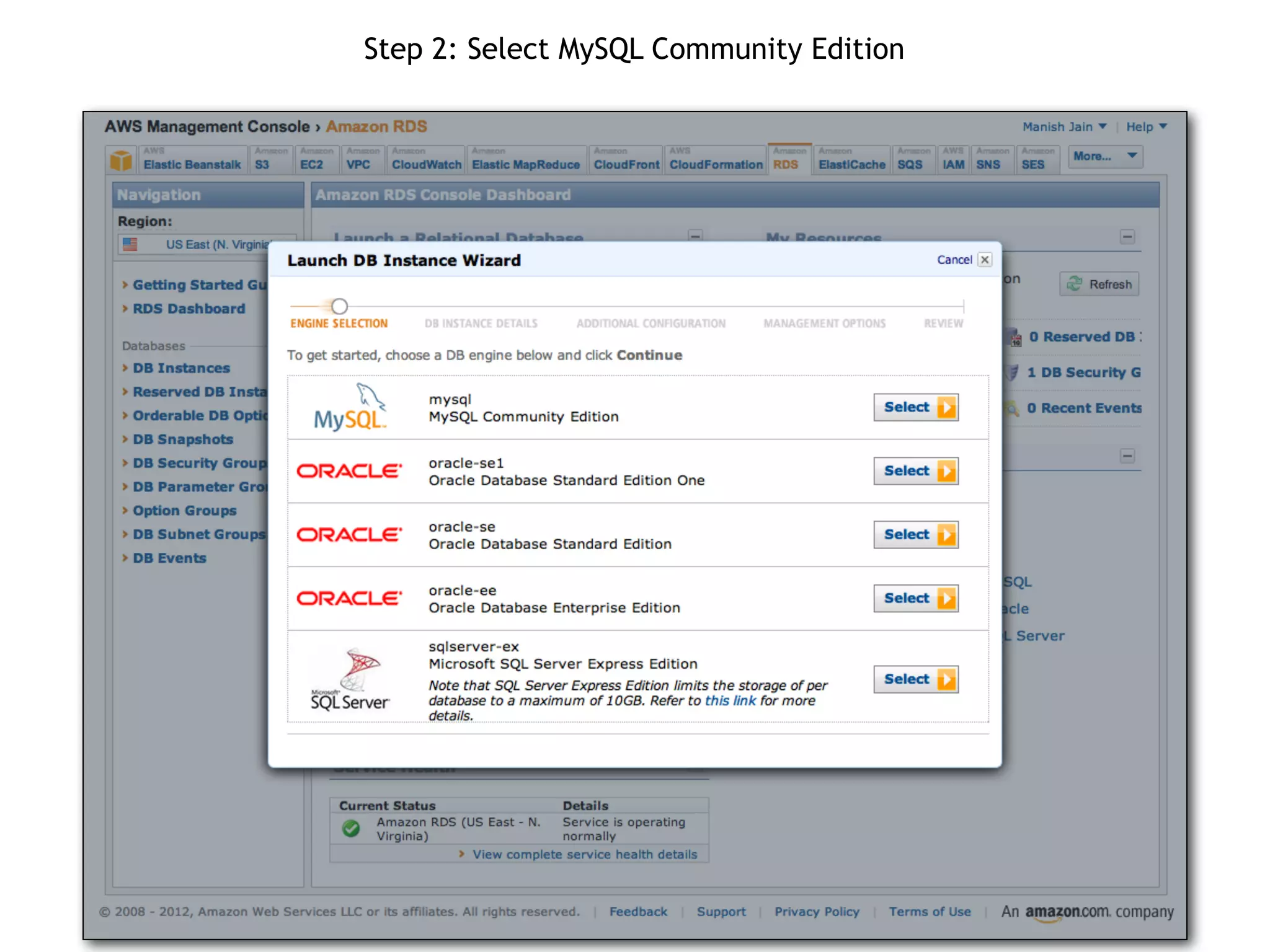The image size is (1270, 952).
Task: Select Oracle Database Enterprise Edition
Action: coord(916,599)
